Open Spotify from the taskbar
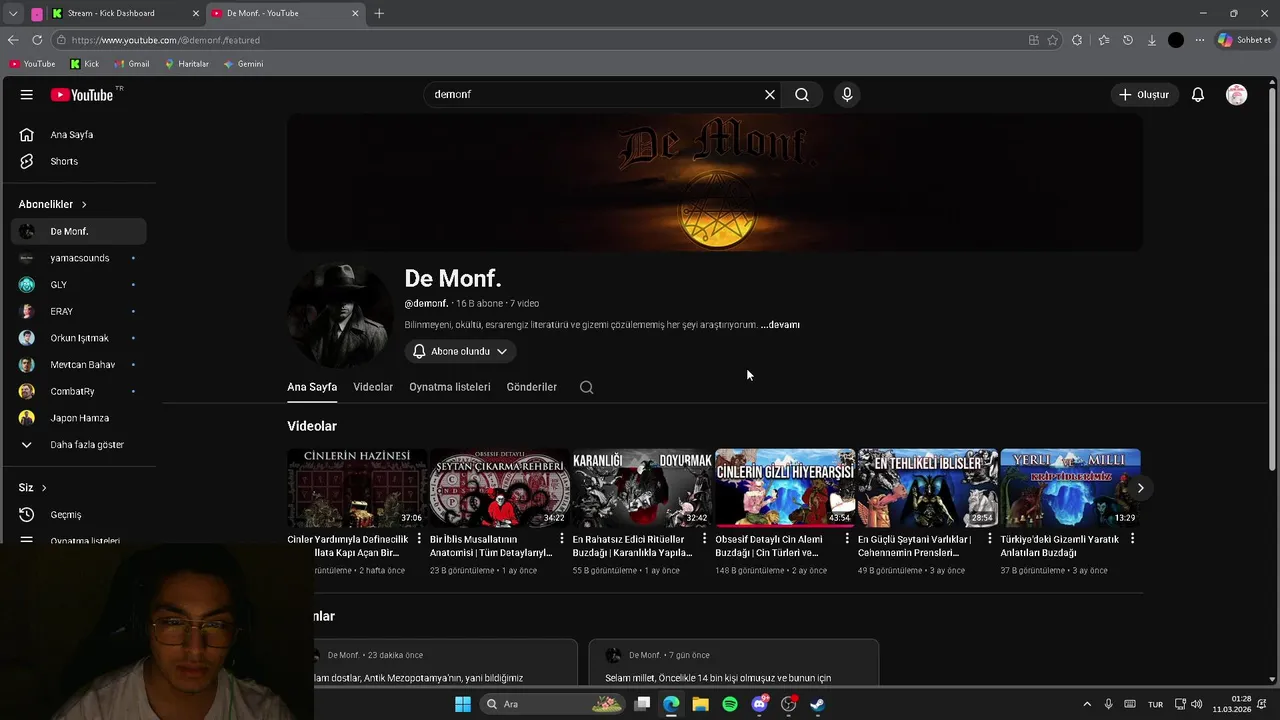This screenshot has height=720, width=1280. 730,704
